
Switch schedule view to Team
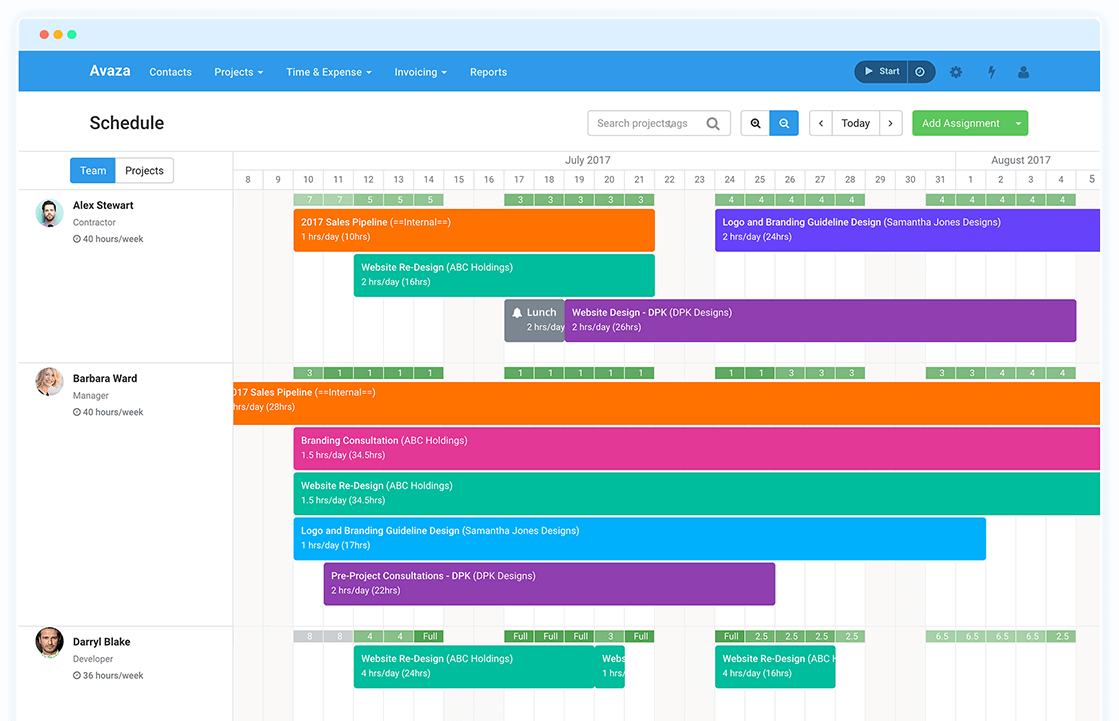click(x=93, y=171)
